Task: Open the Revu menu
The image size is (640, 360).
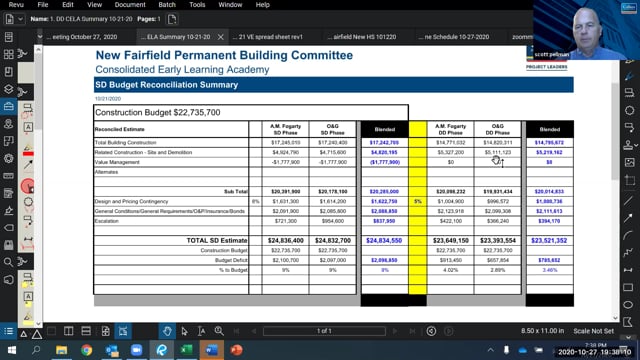Action: coord(16,5)
